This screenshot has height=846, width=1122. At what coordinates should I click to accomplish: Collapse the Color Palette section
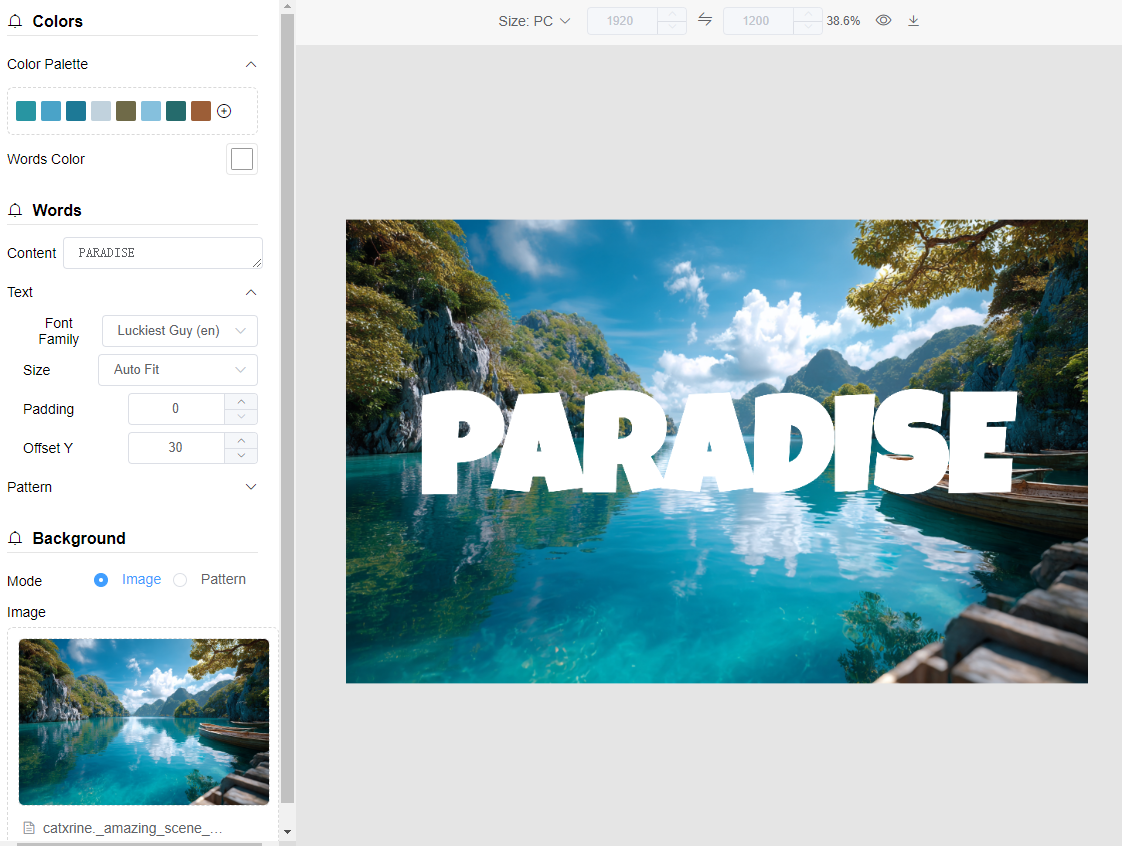(251, 64)
